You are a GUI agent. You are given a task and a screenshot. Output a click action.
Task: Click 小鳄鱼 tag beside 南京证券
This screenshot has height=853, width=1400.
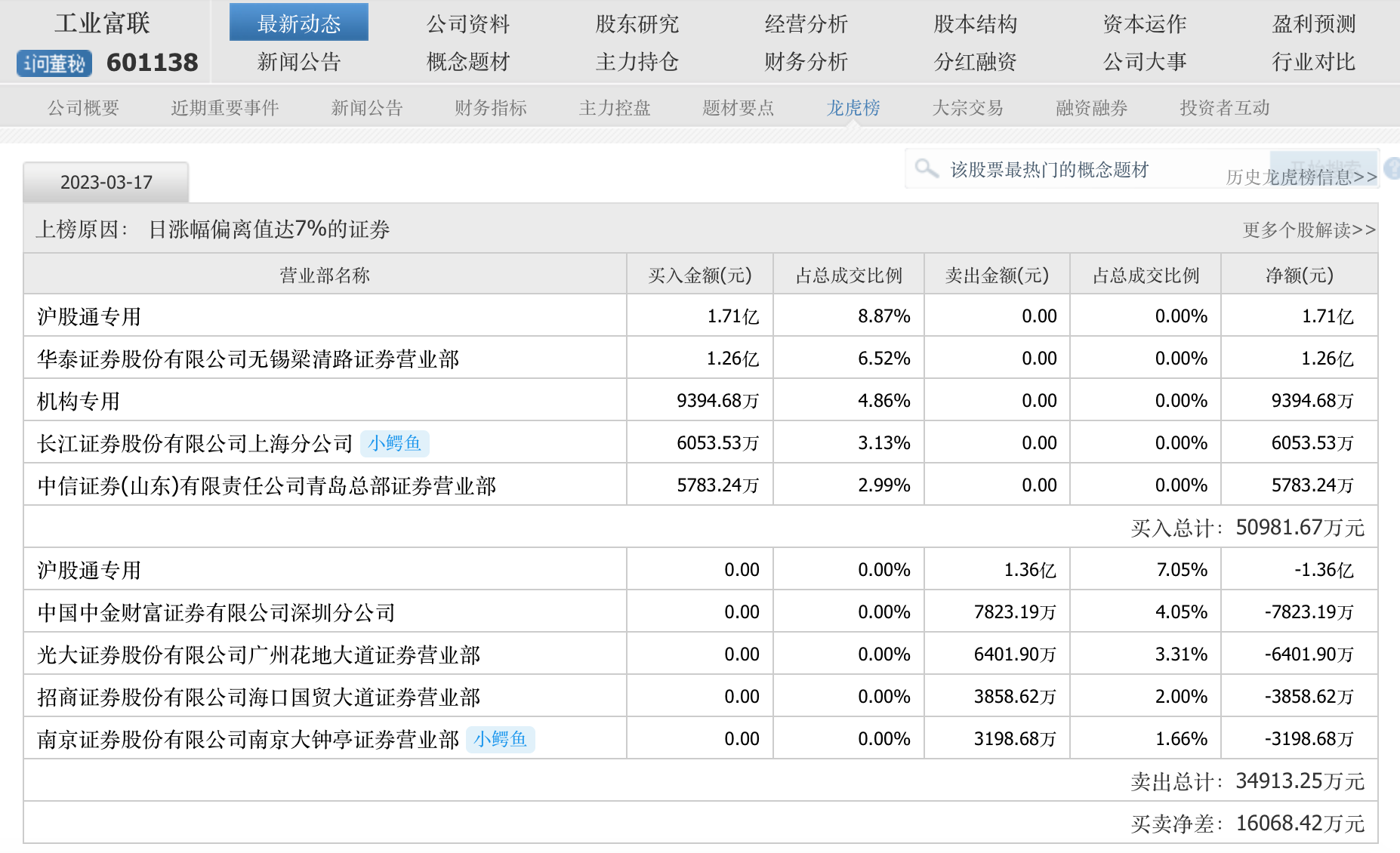point(500,739)
